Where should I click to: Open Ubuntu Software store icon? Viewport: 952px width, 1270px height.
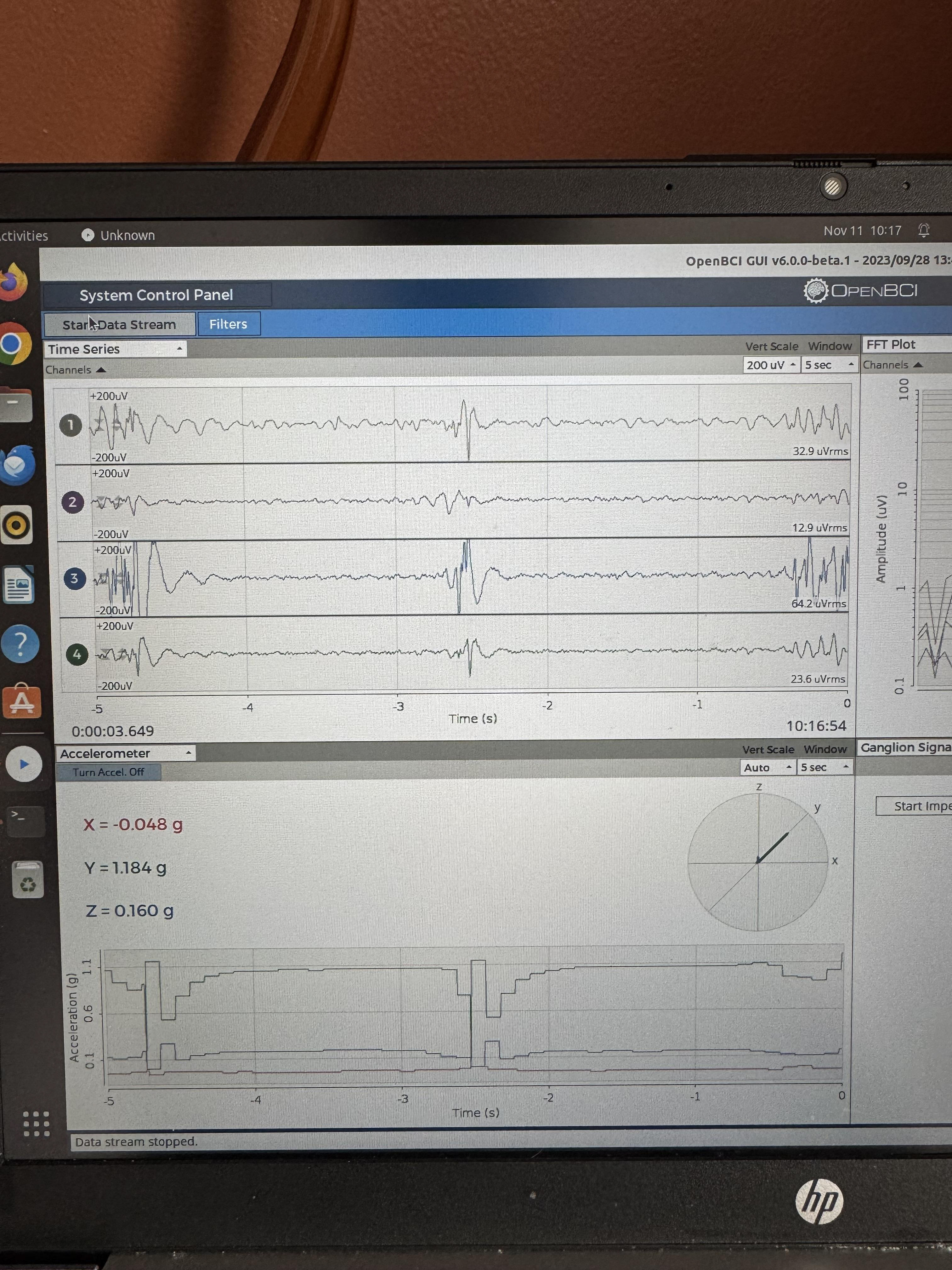point(21,701)
